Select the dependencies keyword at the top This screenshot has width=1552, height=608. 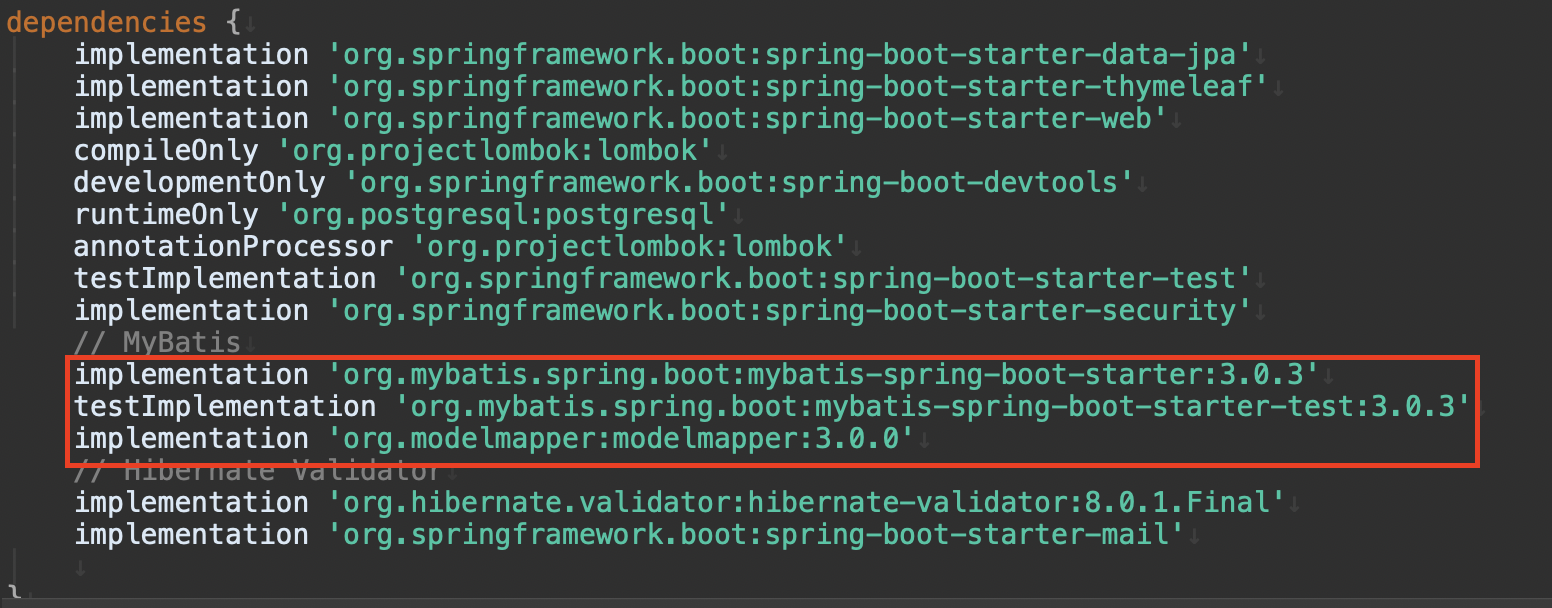(x=105, y=20)
